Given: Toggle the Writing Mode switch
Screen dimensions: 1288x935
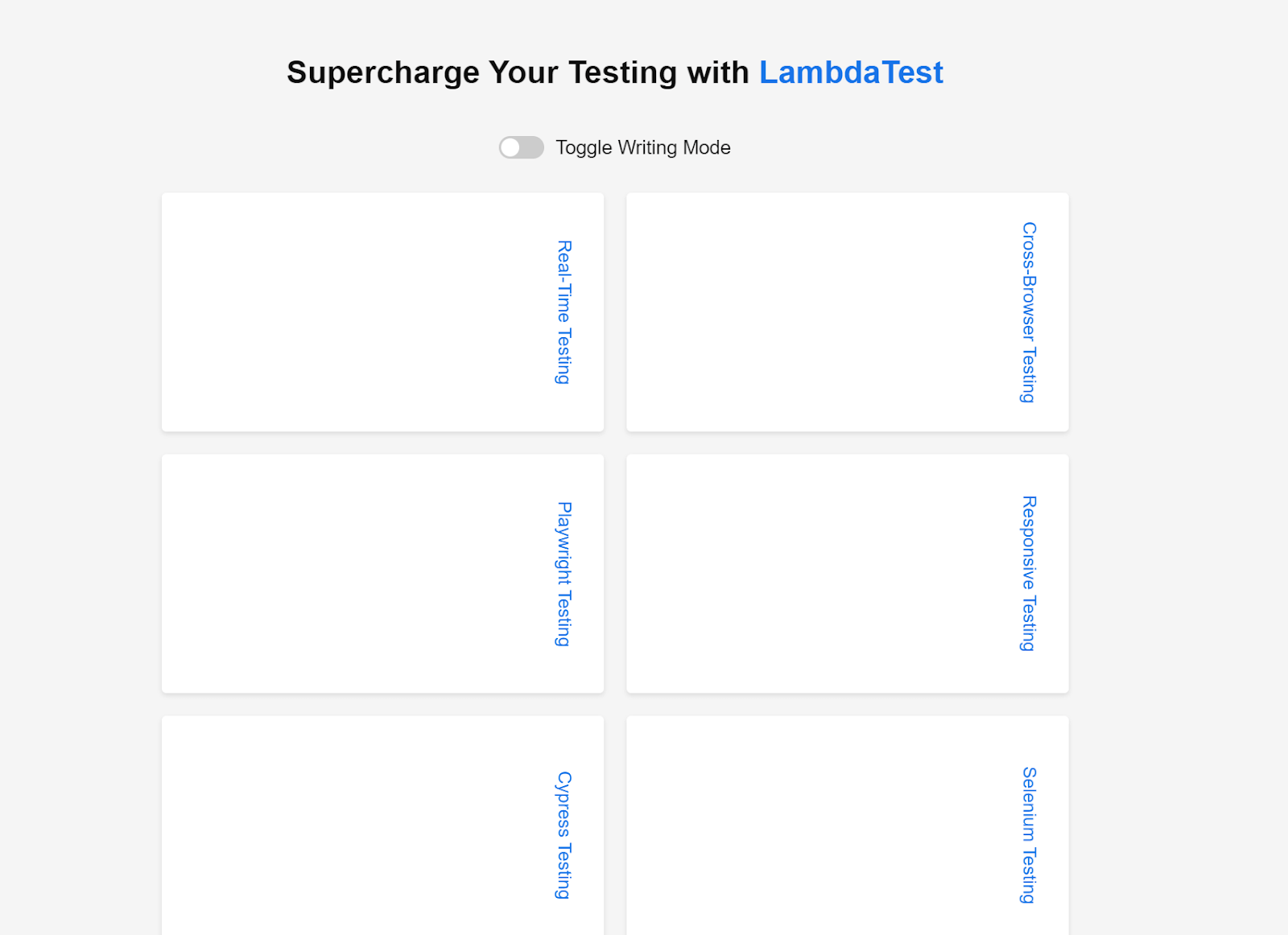Looking at the screenshot, I should coord(522,148).
